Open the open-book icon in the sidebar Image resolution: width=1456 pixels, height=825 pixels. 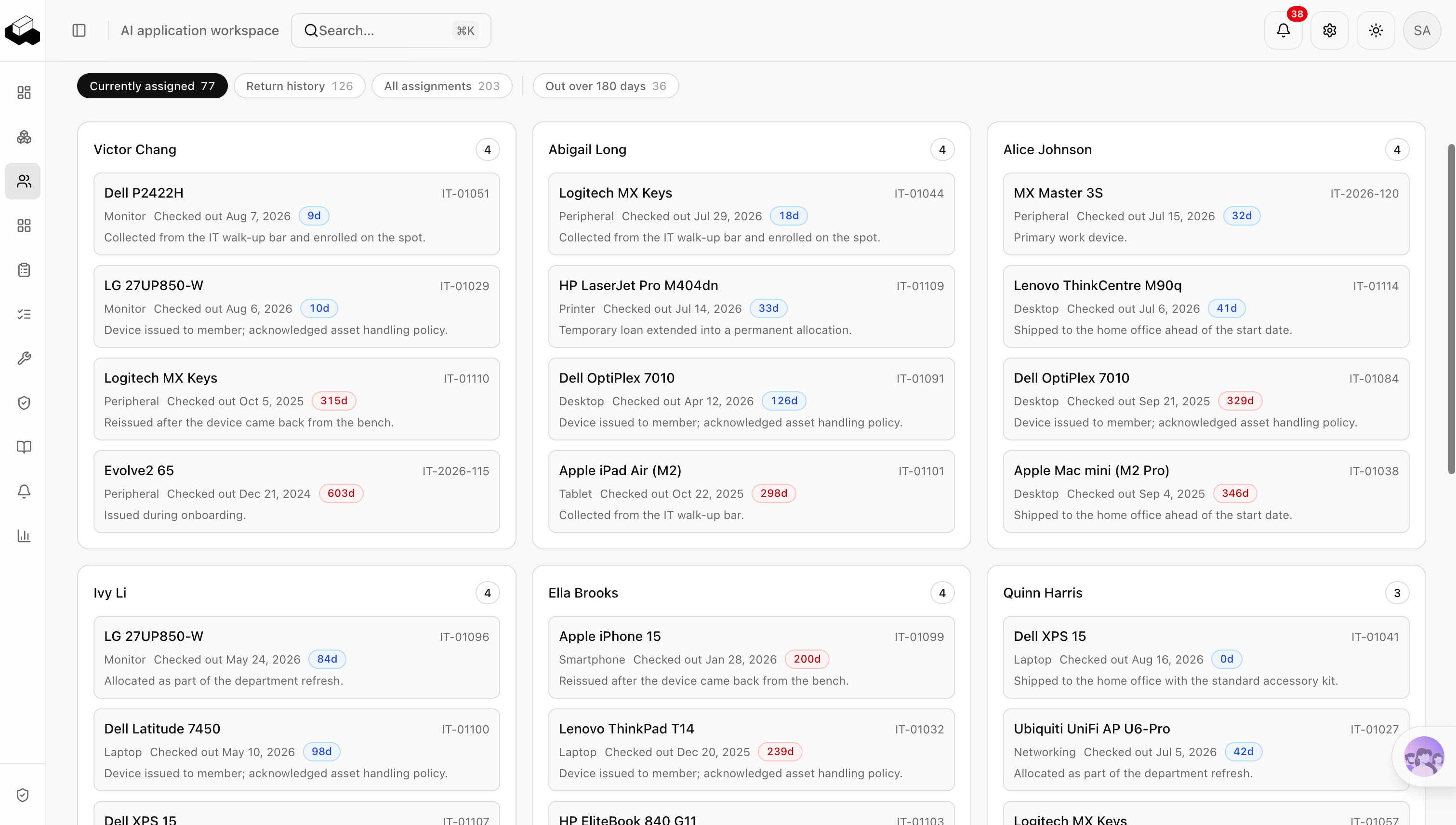pyautogui.click(x=24, y=447)
